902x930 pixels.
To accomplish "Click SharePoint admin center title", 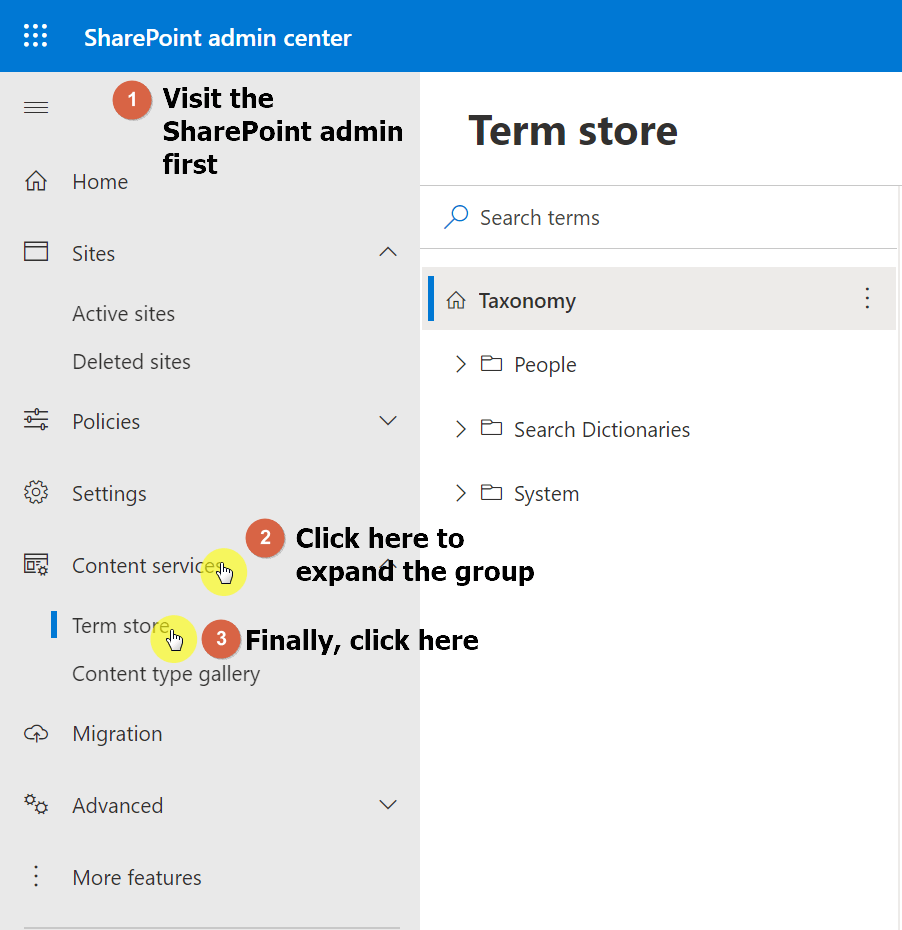I will 218,37.
